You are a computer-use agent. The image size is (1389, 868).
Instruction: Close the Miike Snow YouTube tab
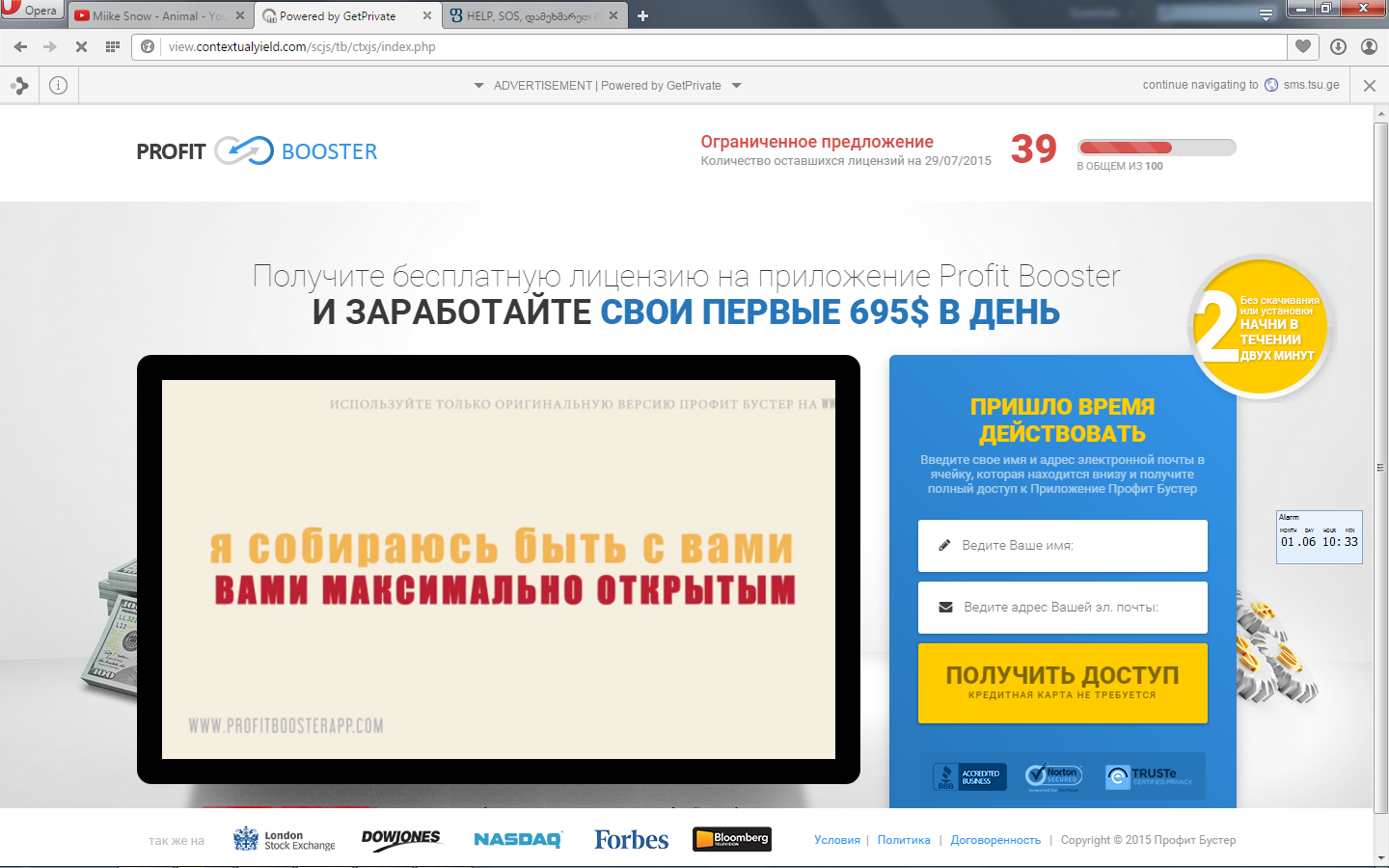[240, 15]
